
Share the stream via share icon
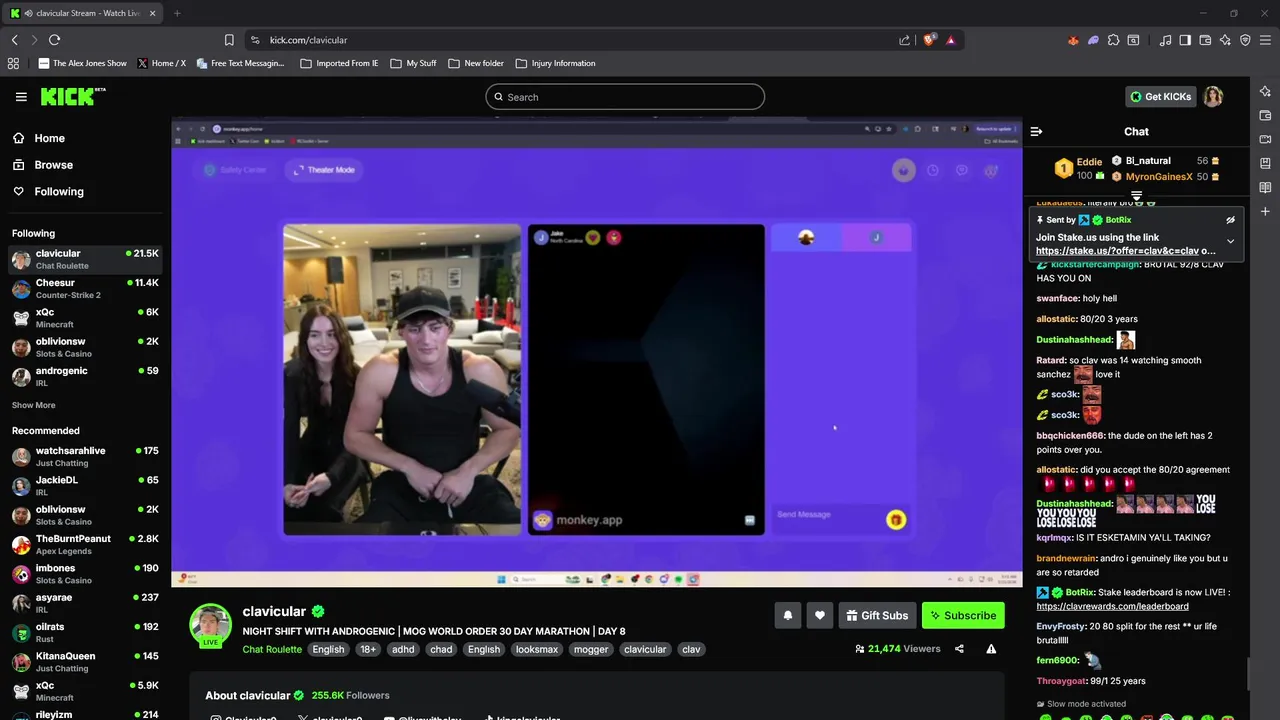tap(959, 649)
